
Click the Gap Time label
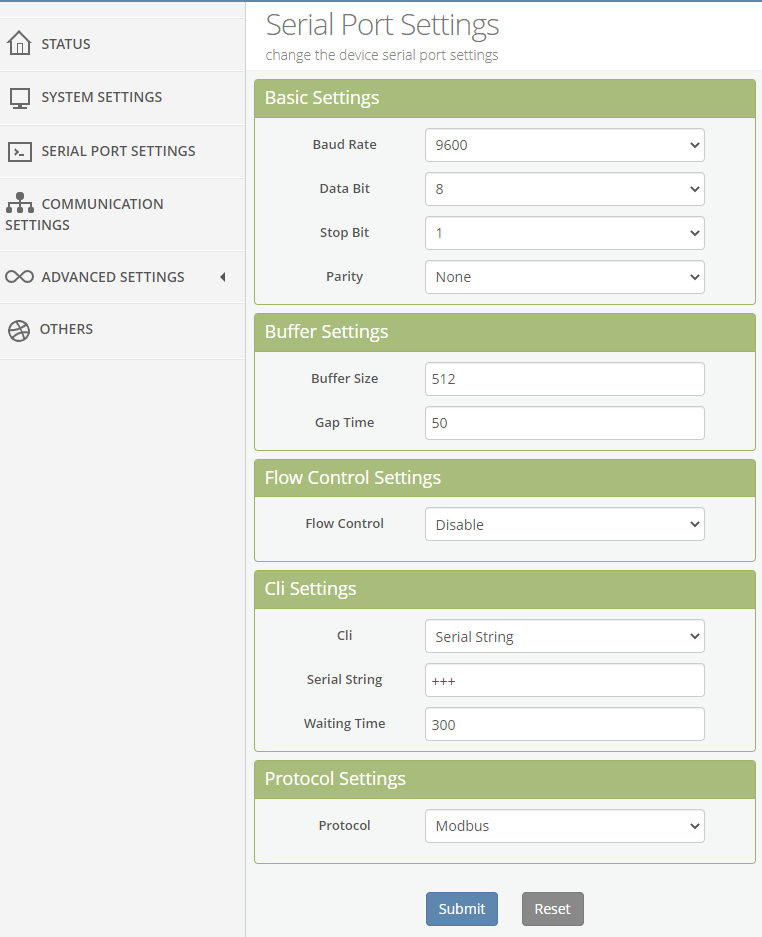pos(345,422)
